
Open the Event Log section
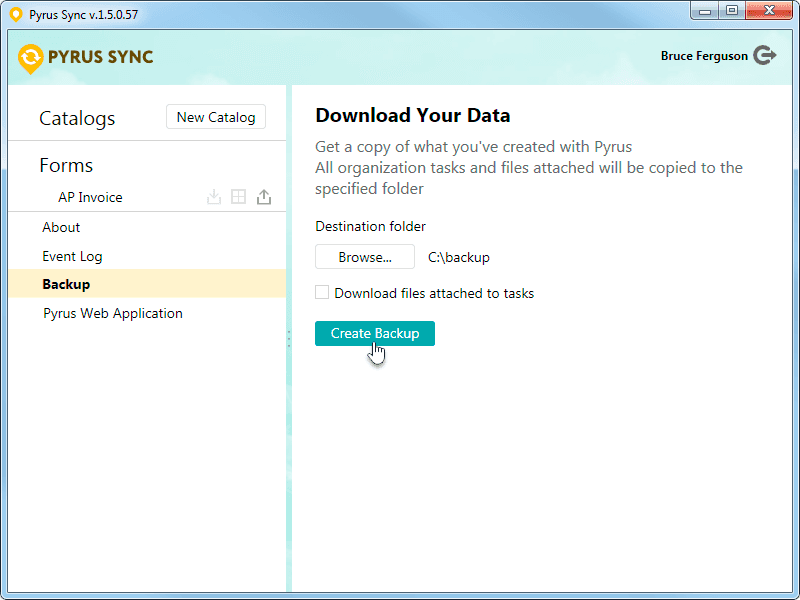tap(72, 256)
